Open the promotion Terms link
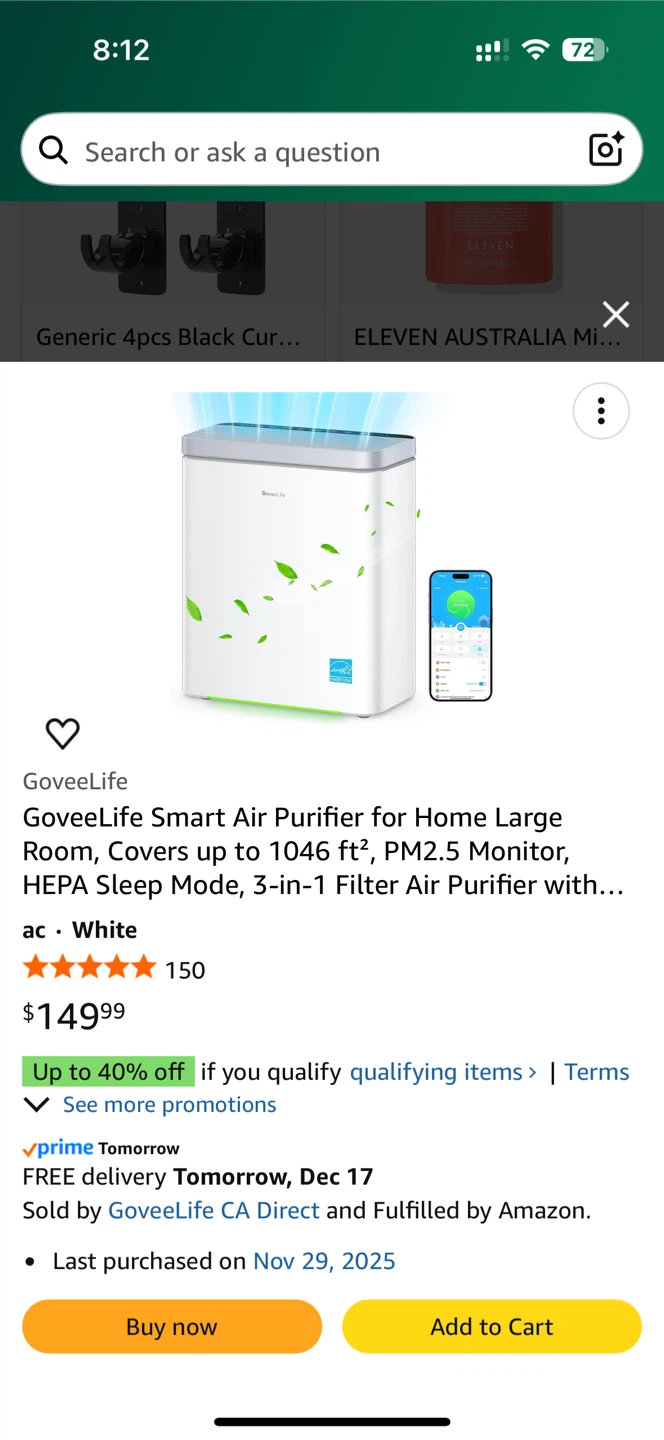 (597, 1072)
